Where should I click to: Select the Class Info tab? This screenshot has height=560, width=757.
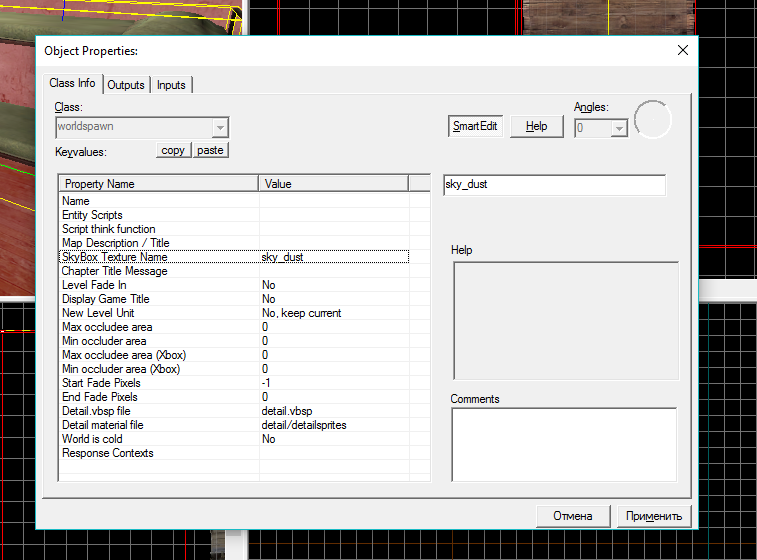coord(72,83)
